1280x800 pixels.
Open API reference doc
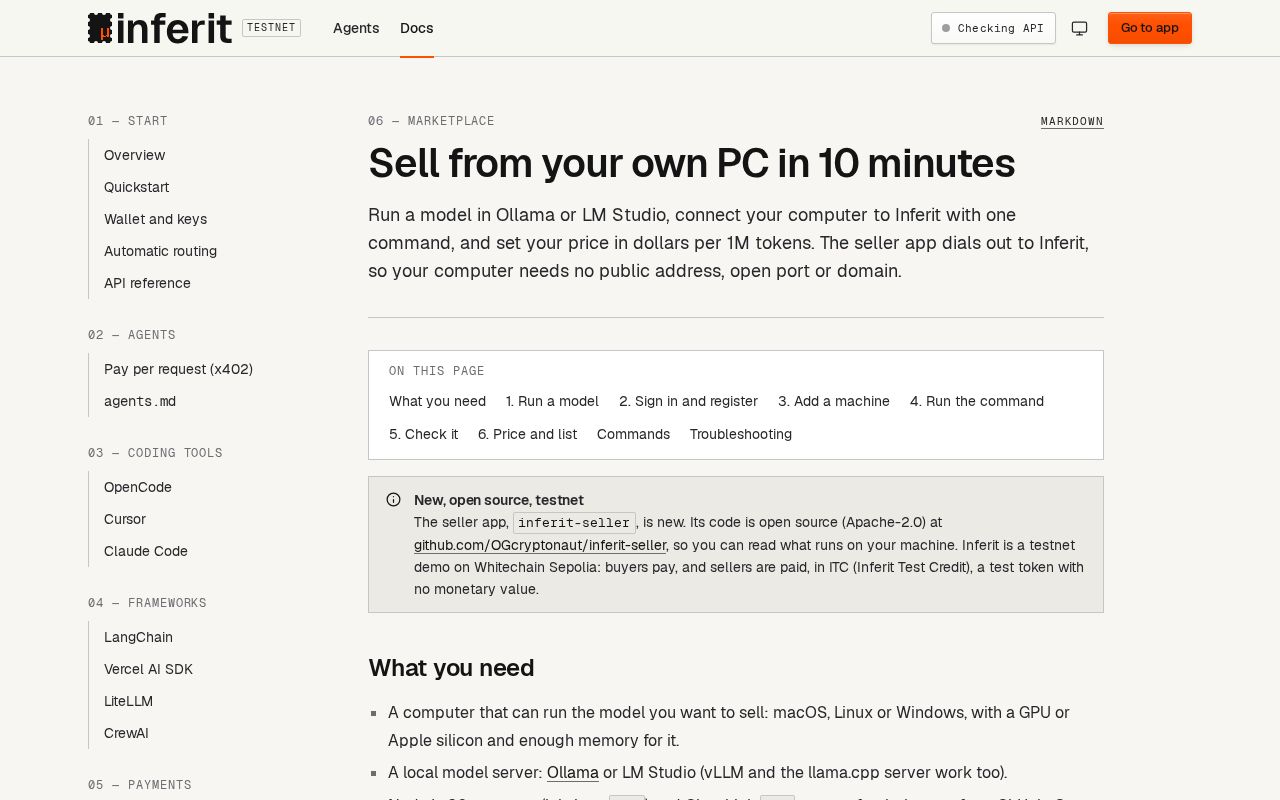click(x=148, y=283)
